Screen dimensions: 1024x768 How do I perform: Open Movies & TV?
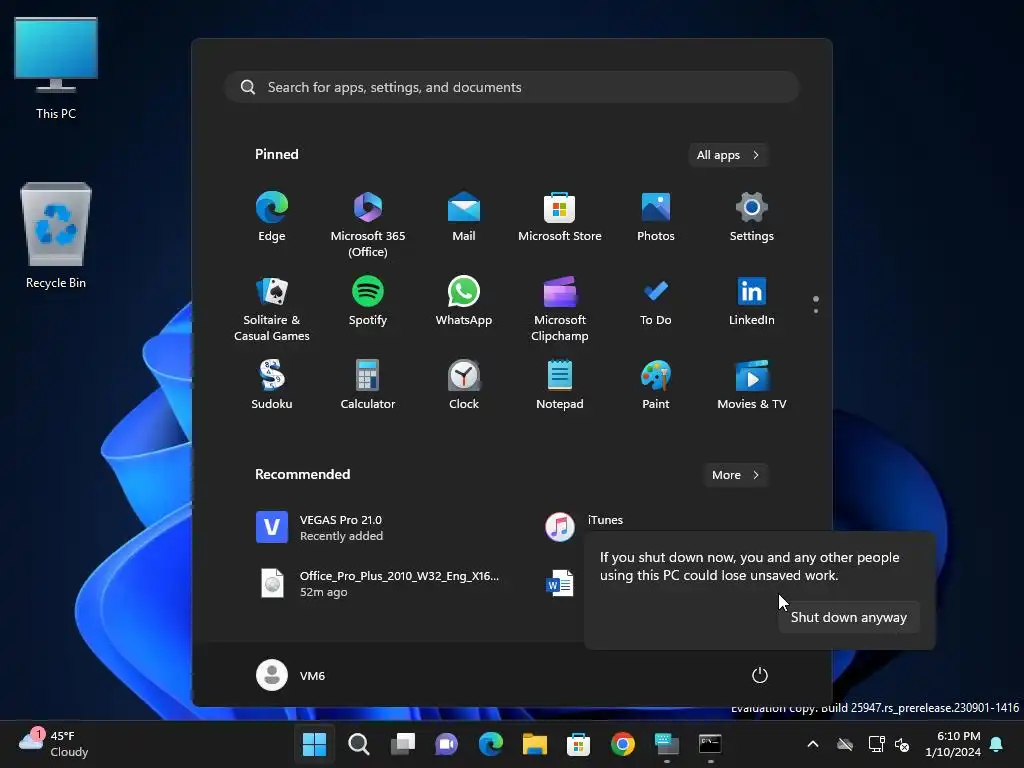pyautogui.click(x=752, y=385)
